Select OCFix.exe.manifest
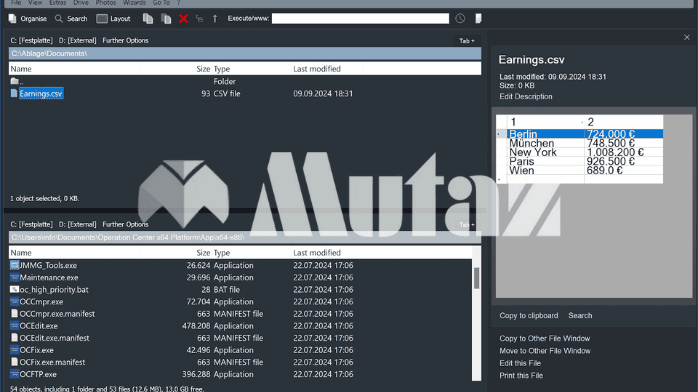Image resolution: width=698 pixels, height=392 pixels. click(x=53, y=362)
